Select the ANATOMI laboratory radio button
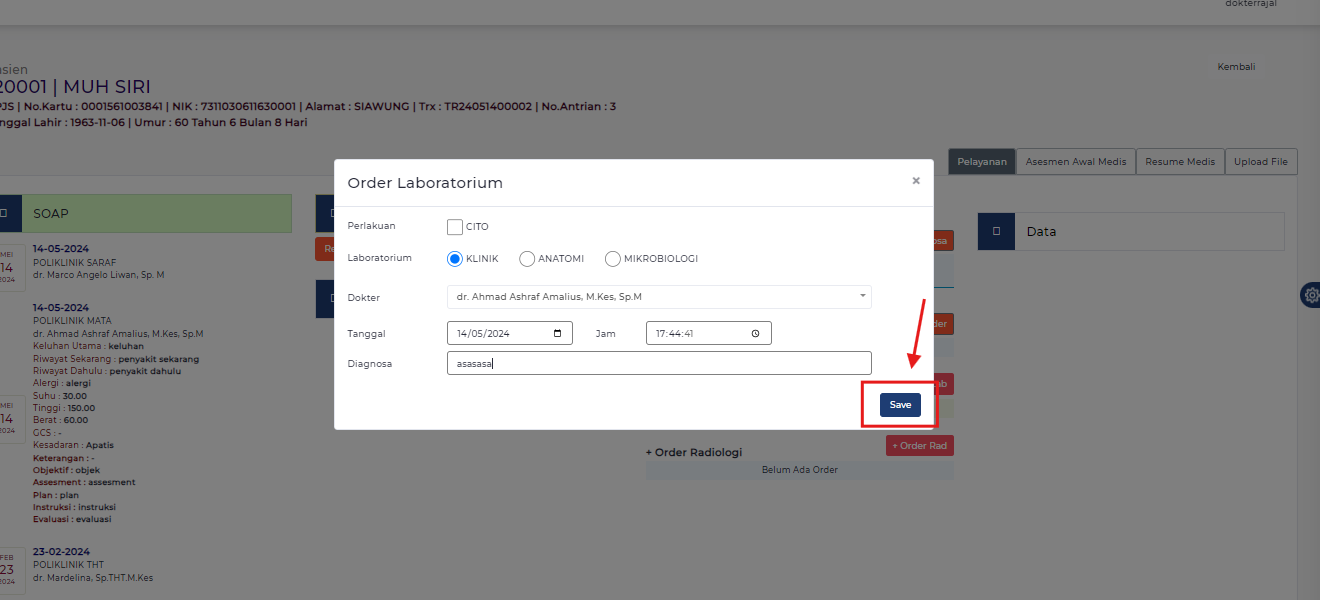The width and height of the screenshot is (1320, 600). tap(527, 259)
